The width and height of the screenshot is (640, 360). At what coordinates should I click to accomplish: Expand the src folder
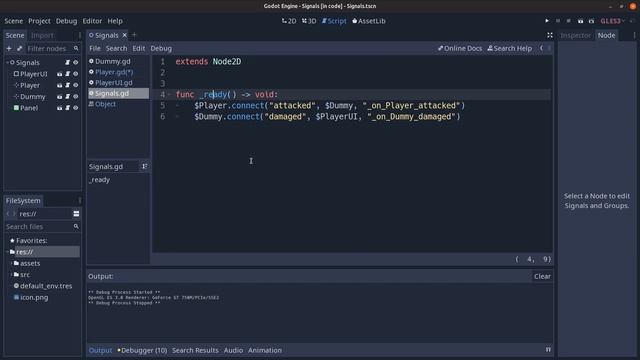(11, 275)
